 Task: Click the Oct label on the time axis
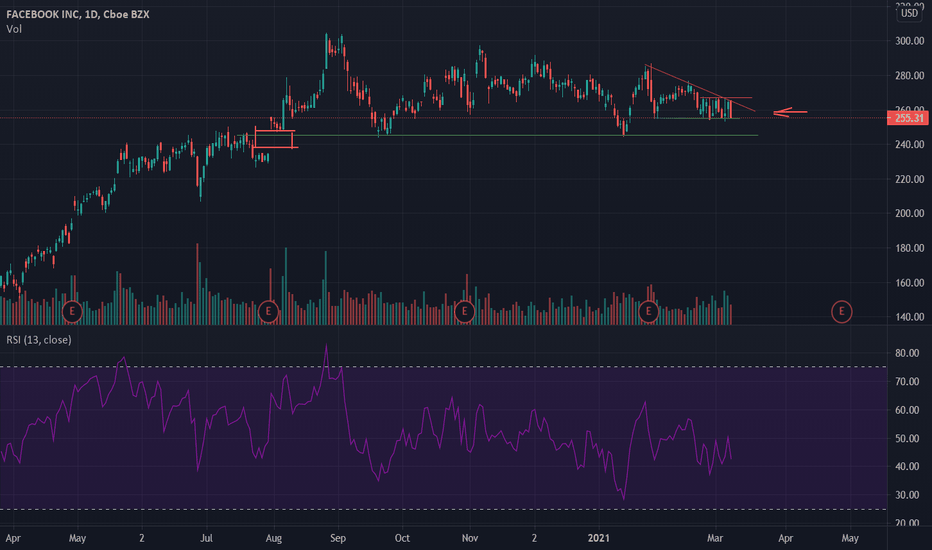[x=402, y=538]
